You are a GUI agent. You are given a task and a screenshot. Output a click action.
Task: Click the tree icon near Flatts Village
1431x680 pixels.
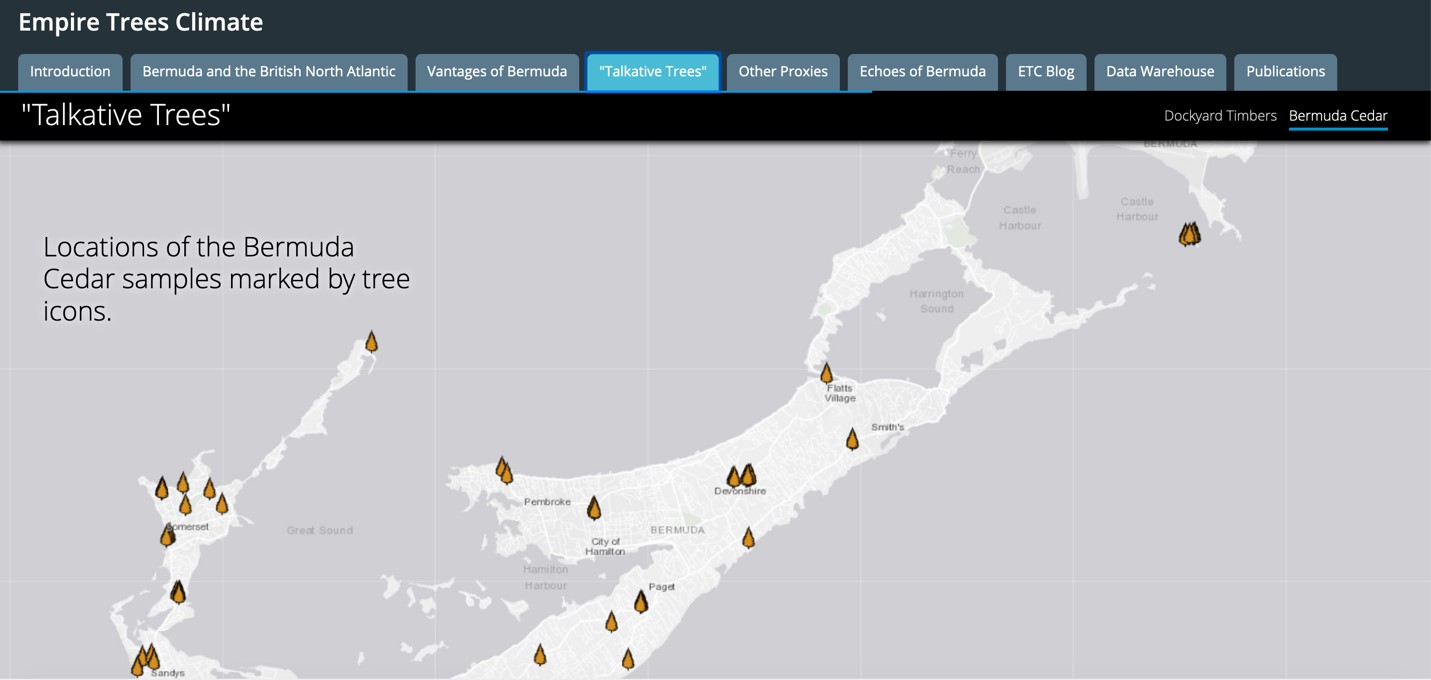tap(826, 373)
